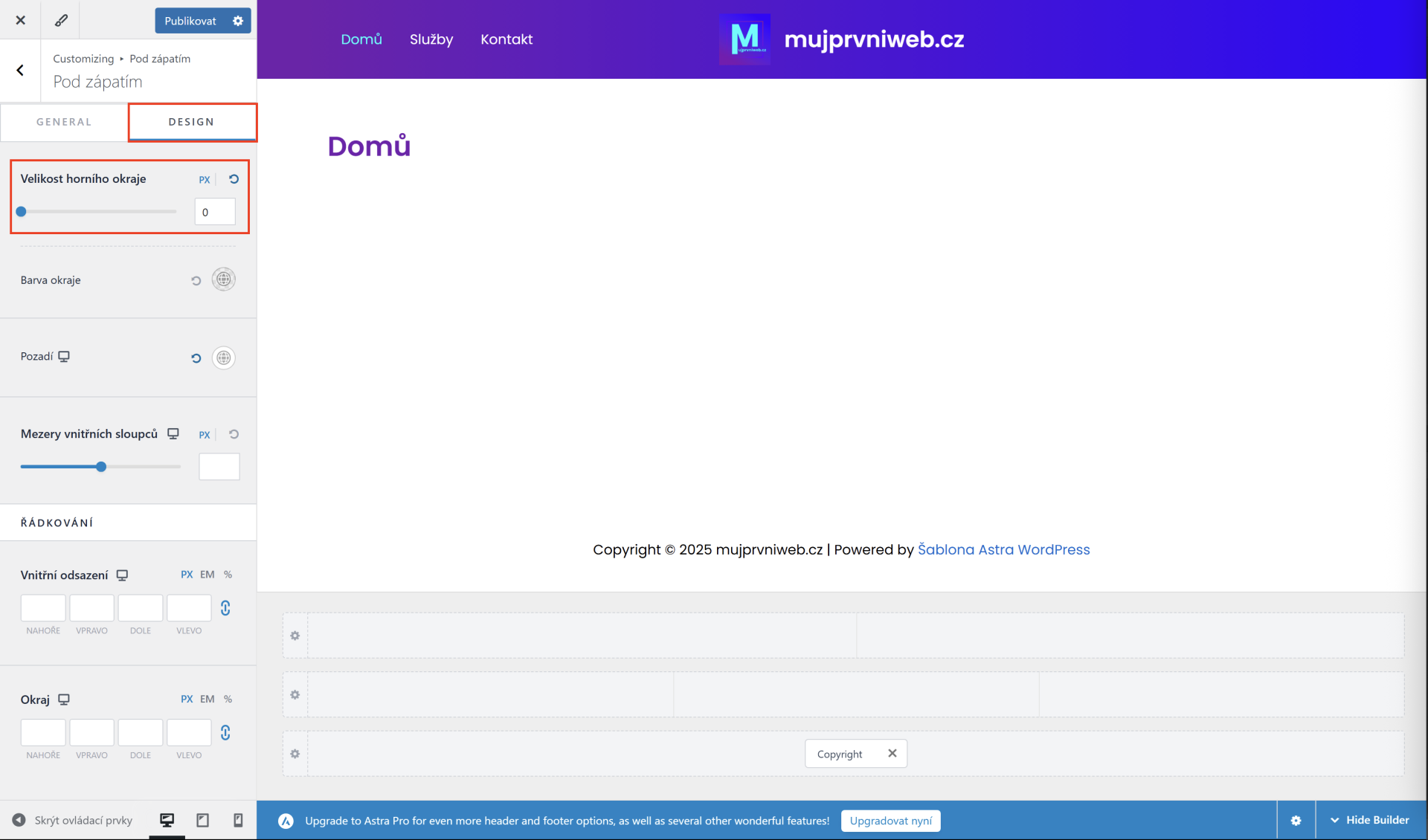Screen dimensions: 1428x840
Task: Reset the Pozadí setting
Action: point(195,358)
